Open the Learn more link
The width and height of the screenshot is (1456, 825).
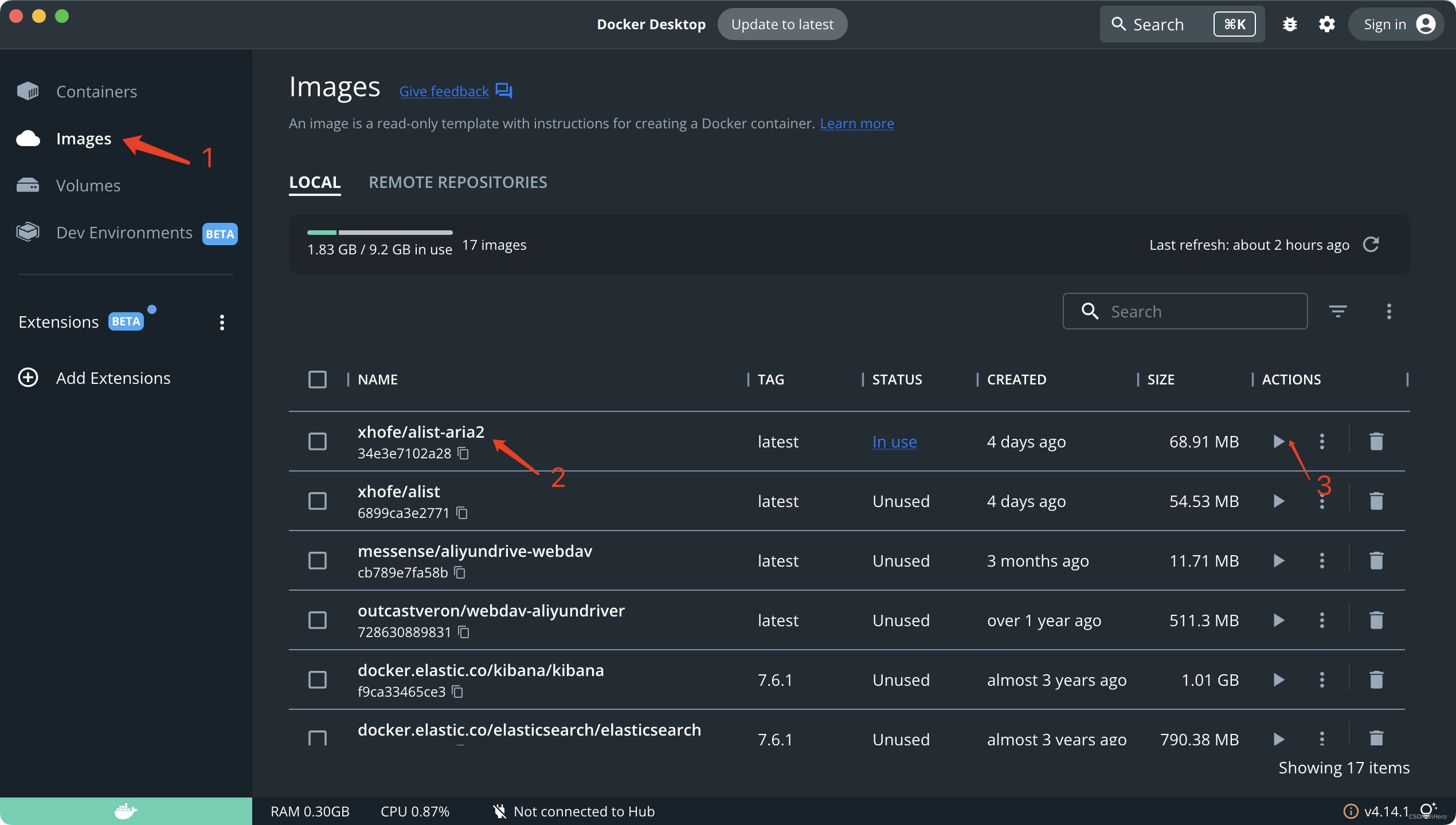click(x=857, y=123)
